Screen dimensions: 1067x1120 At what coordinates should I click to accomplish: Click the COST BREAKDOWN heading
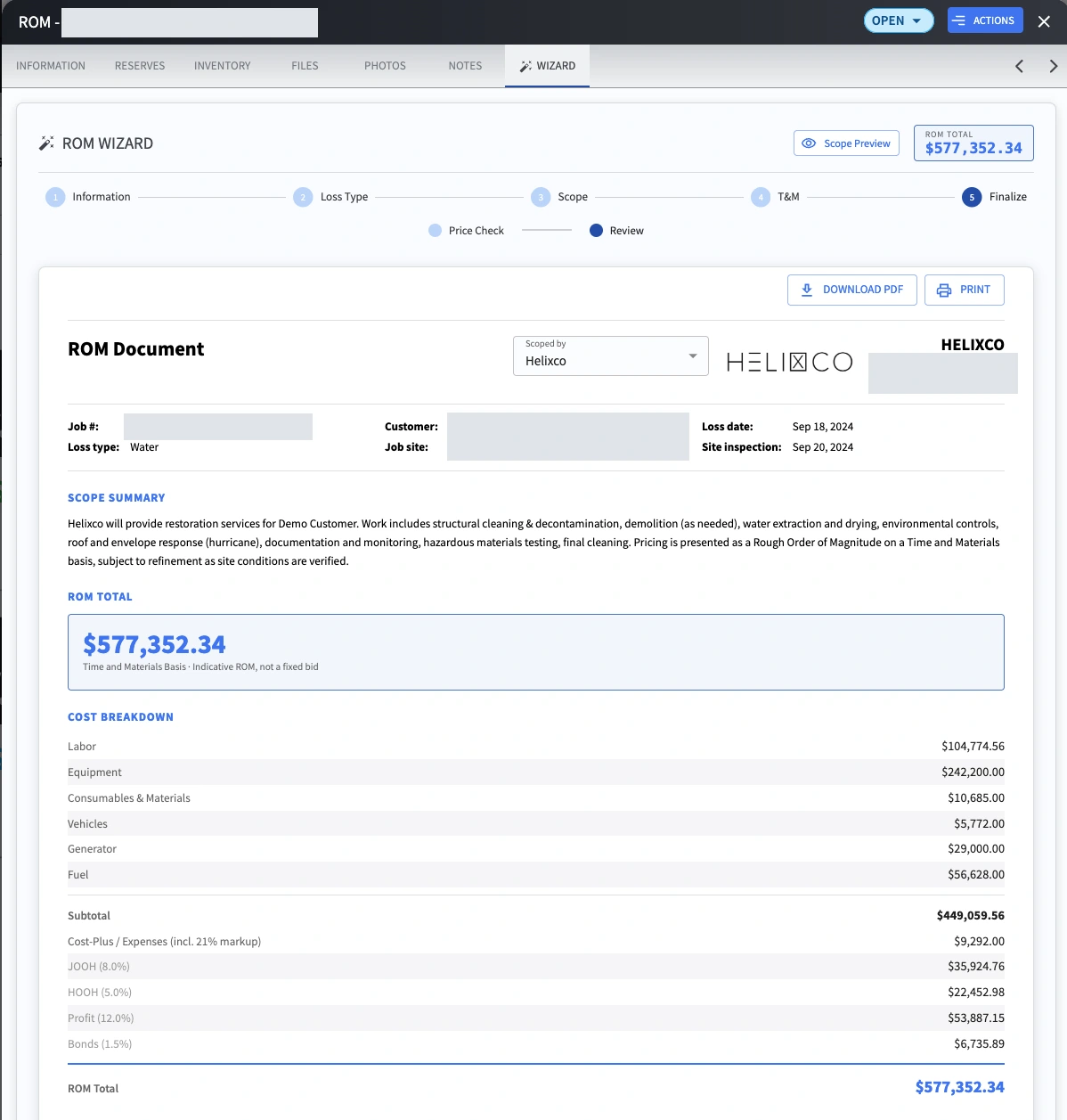[x=120, y=717]
